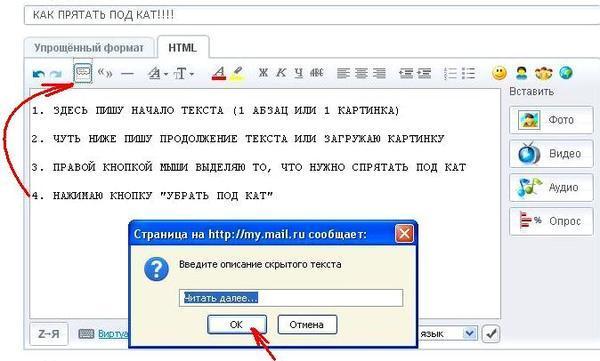This screenshot has width=600, height=361.
Task: Toggle strikethrough formatting
Action: coord(317,73)
